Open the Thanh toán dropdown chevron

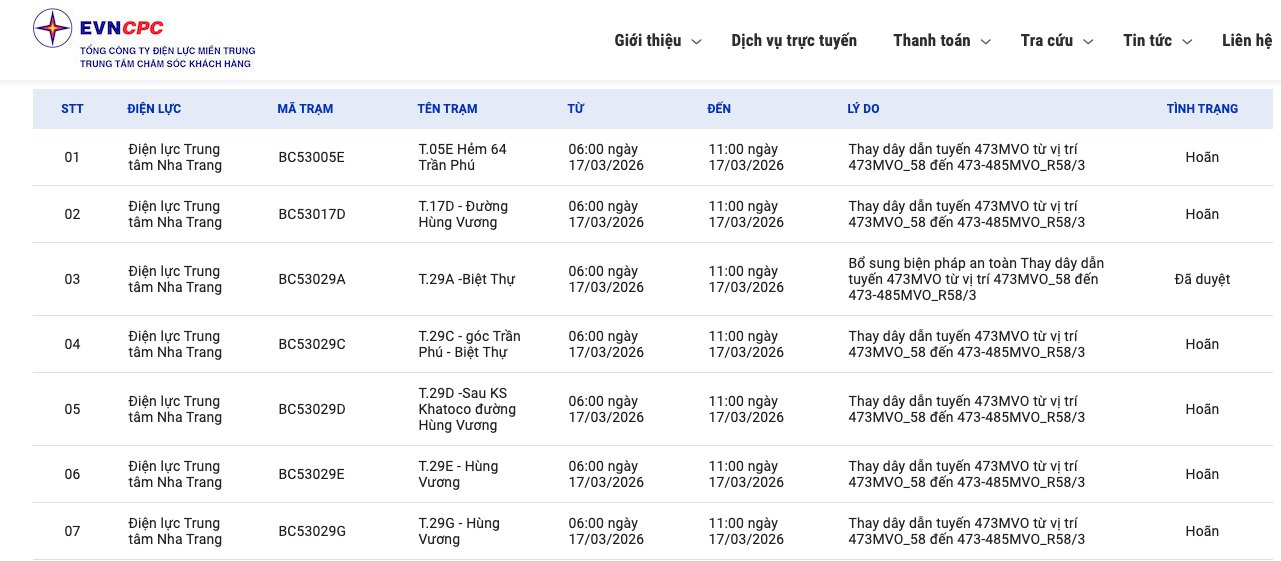click(985, 42)
